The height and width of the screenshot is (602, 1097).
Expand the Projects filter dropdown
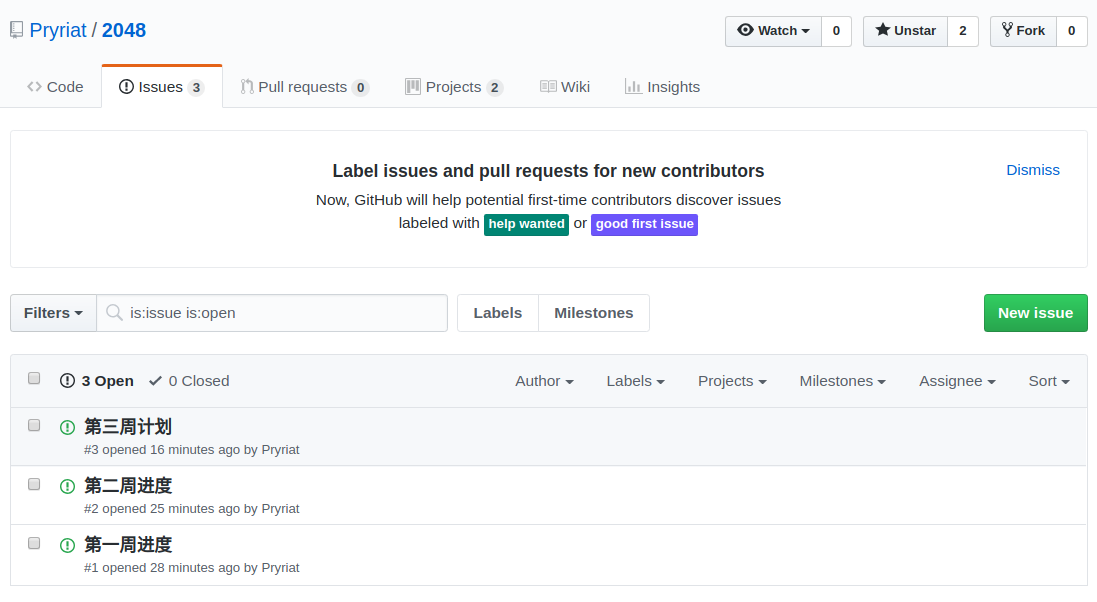coord(732,381)
